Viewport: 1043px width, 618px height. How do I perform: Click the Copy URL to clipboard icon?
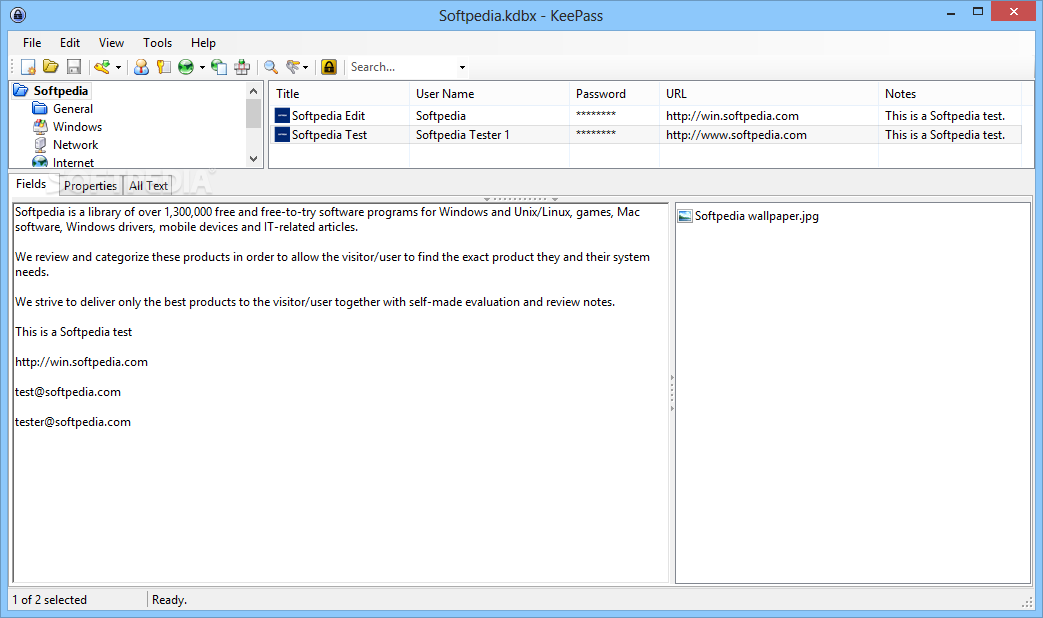(x=219, y=67)
